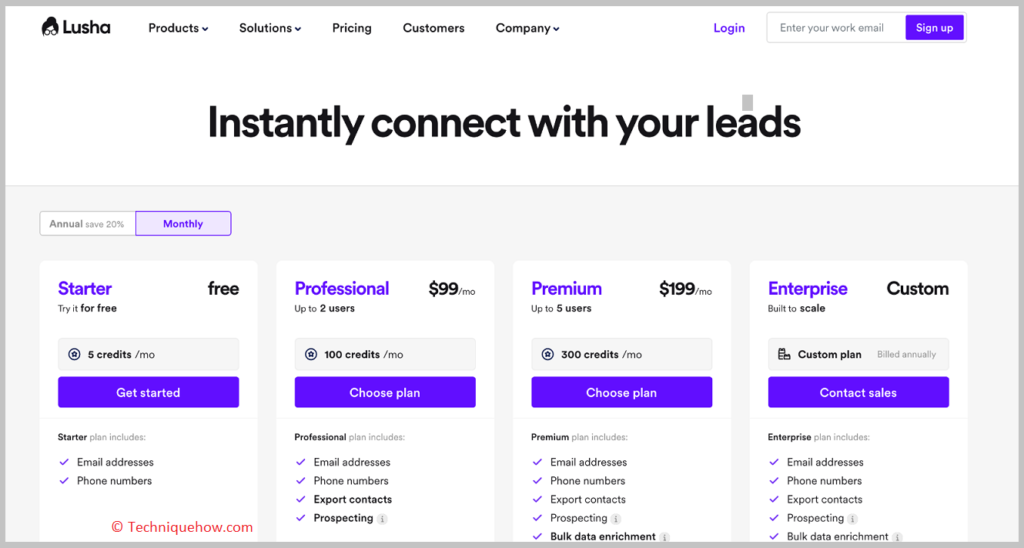1024x548 pixels.
Task: Click the Sign up button
Action: 935,27
